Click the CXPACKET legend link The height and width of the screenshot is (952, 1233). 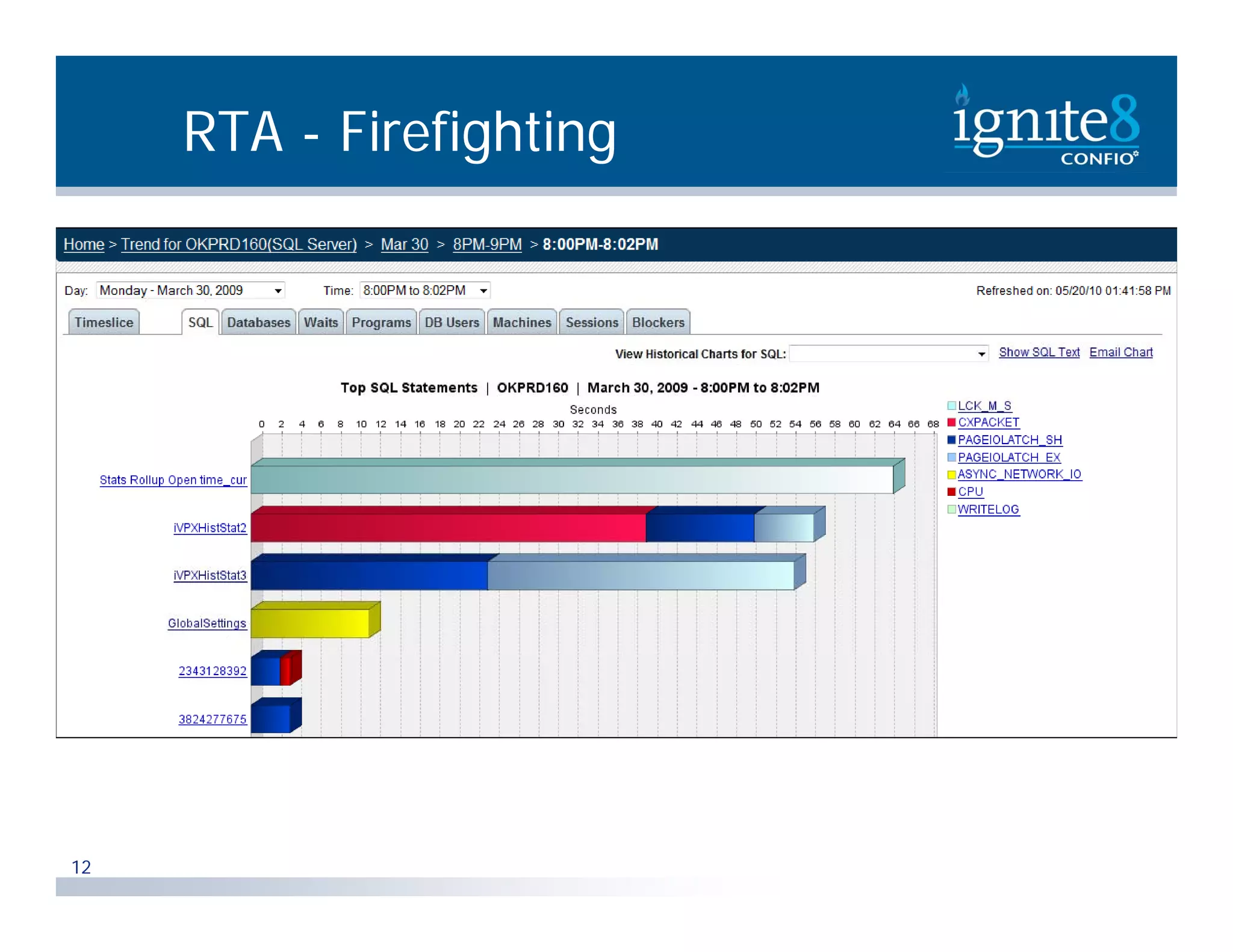[988, 422]
